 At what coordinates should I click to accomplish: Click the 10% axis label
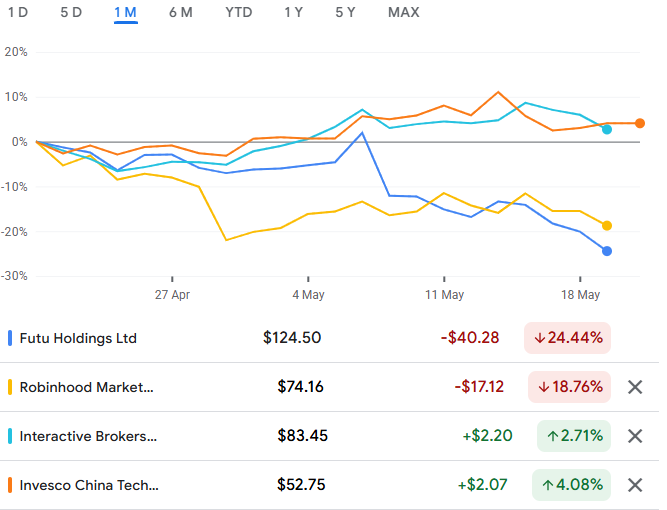point(16,97)
